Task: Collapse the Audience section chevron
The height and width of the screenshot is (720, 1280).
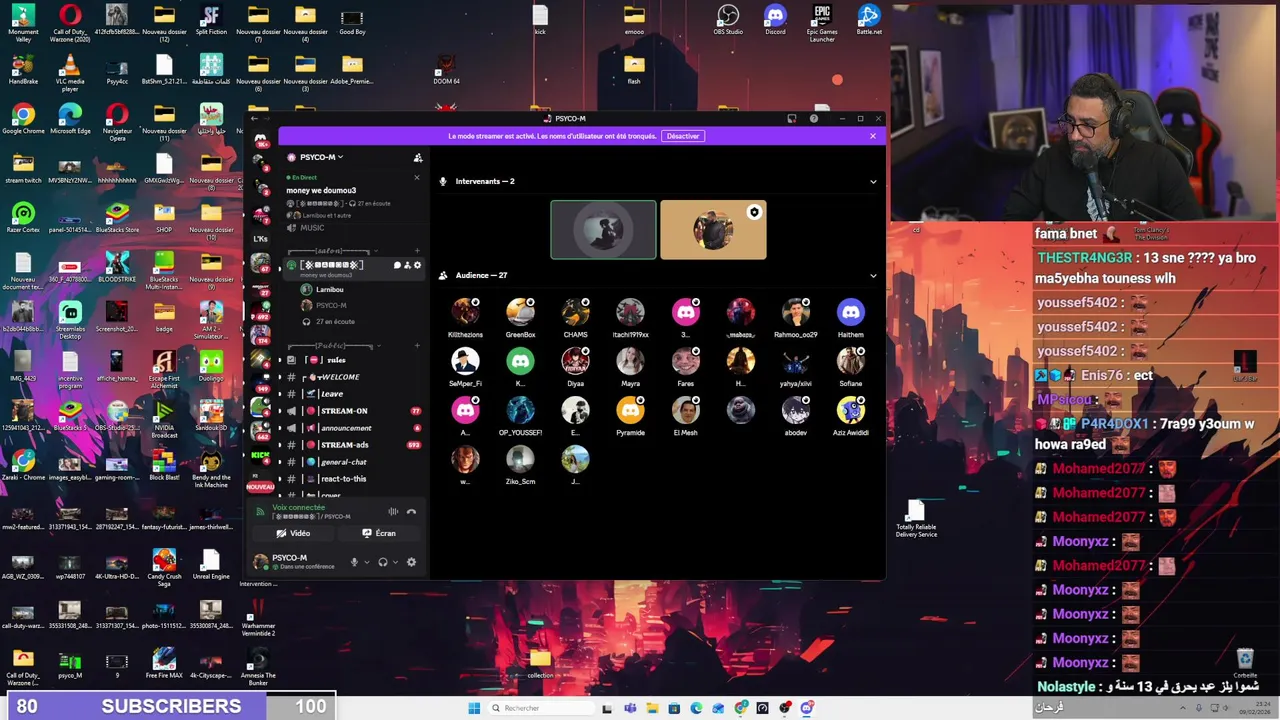Action: pyautogui.click(x=873, y=276)
